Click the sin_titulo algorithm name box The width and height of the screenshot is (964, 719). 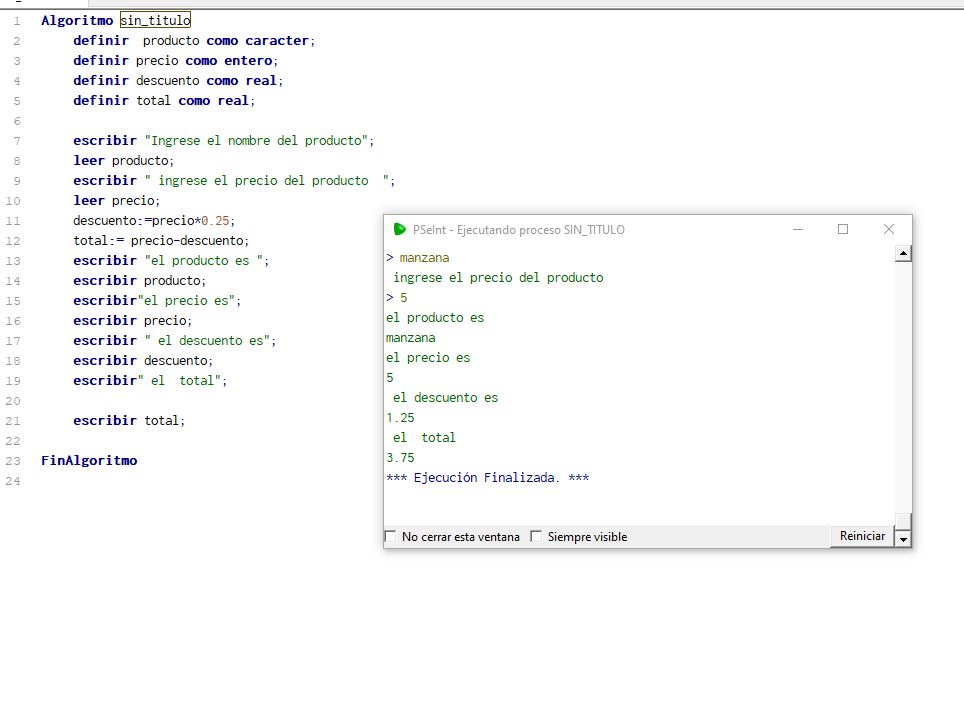pos(155,20)
